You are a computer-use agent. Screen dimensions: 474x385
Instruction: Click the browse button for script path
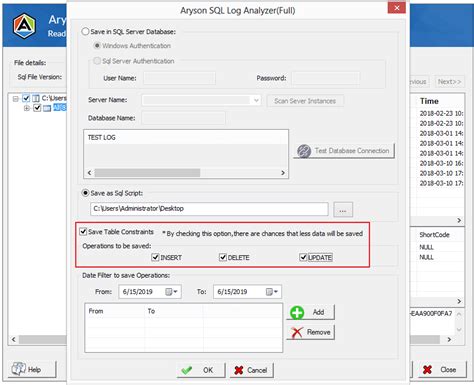click(x=343, y=210)
